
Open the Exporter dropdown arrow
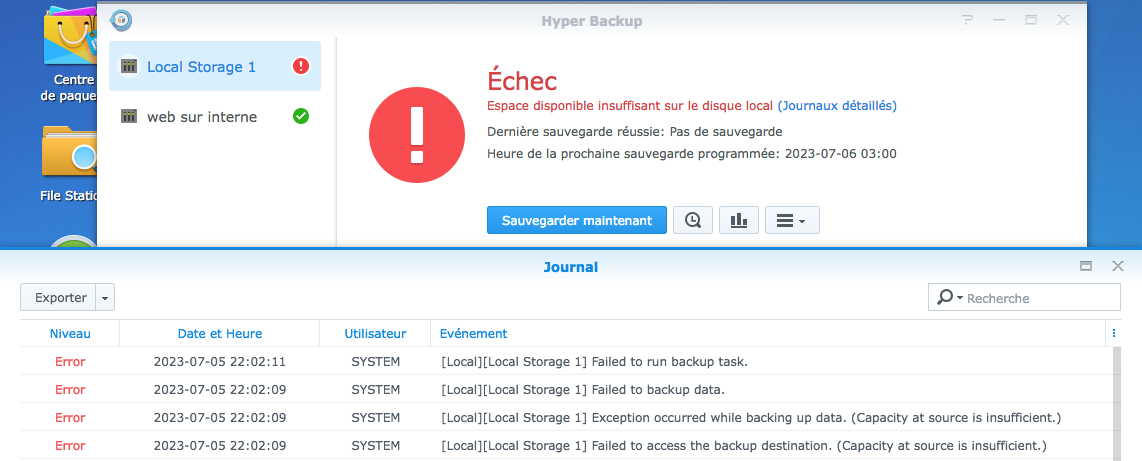(106, 297)
